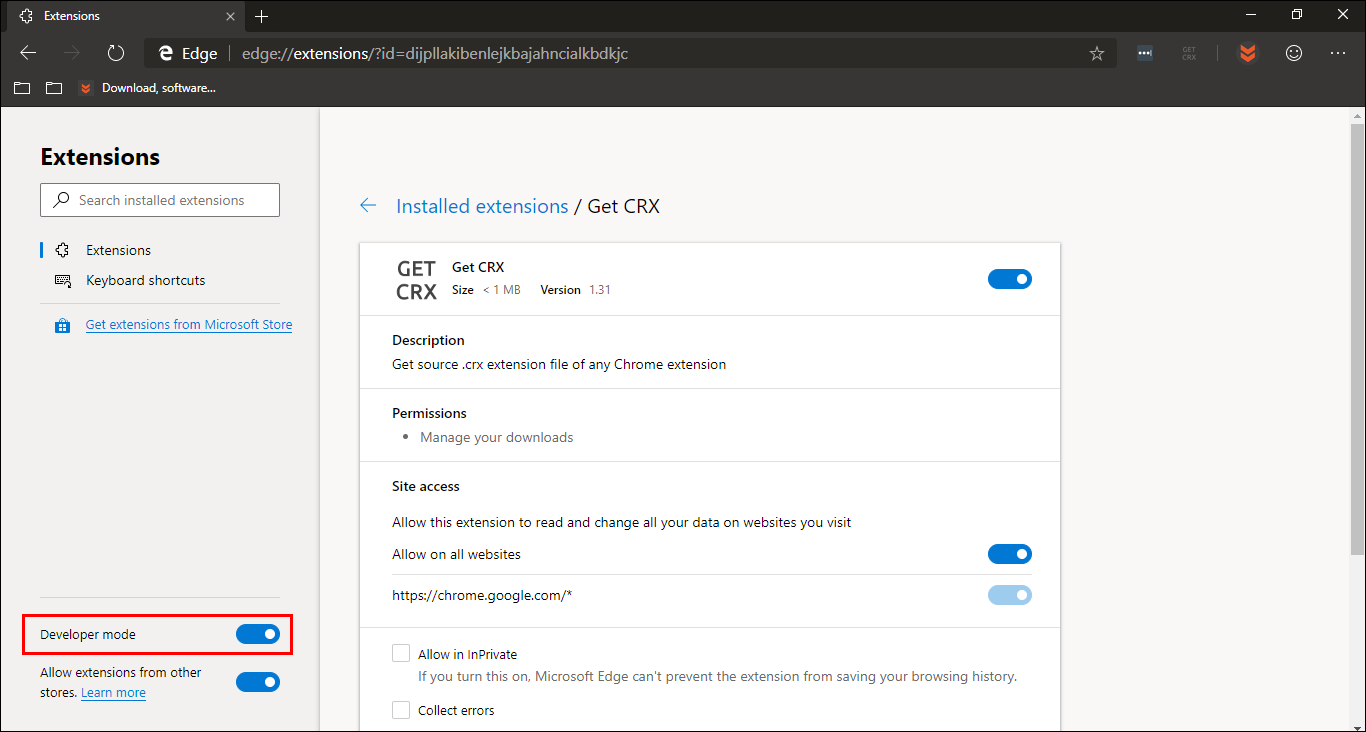Toggle the chrome.google.com site access switch
Viewport: 1366px width, 732px height.
pyautogui.click(x=1010, y=595)
